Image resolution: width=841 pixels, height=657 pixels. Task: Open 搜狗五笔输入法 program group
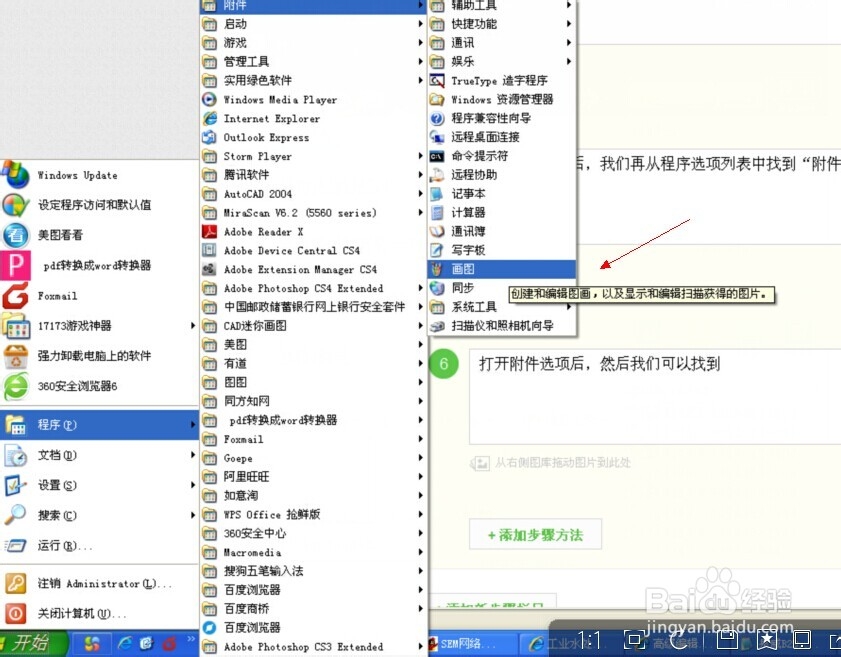313,571
